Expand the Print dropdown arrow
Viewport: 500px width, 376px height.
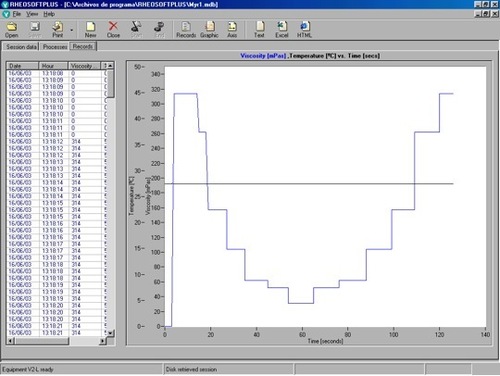pyautogui.click(x=71, y=30)
